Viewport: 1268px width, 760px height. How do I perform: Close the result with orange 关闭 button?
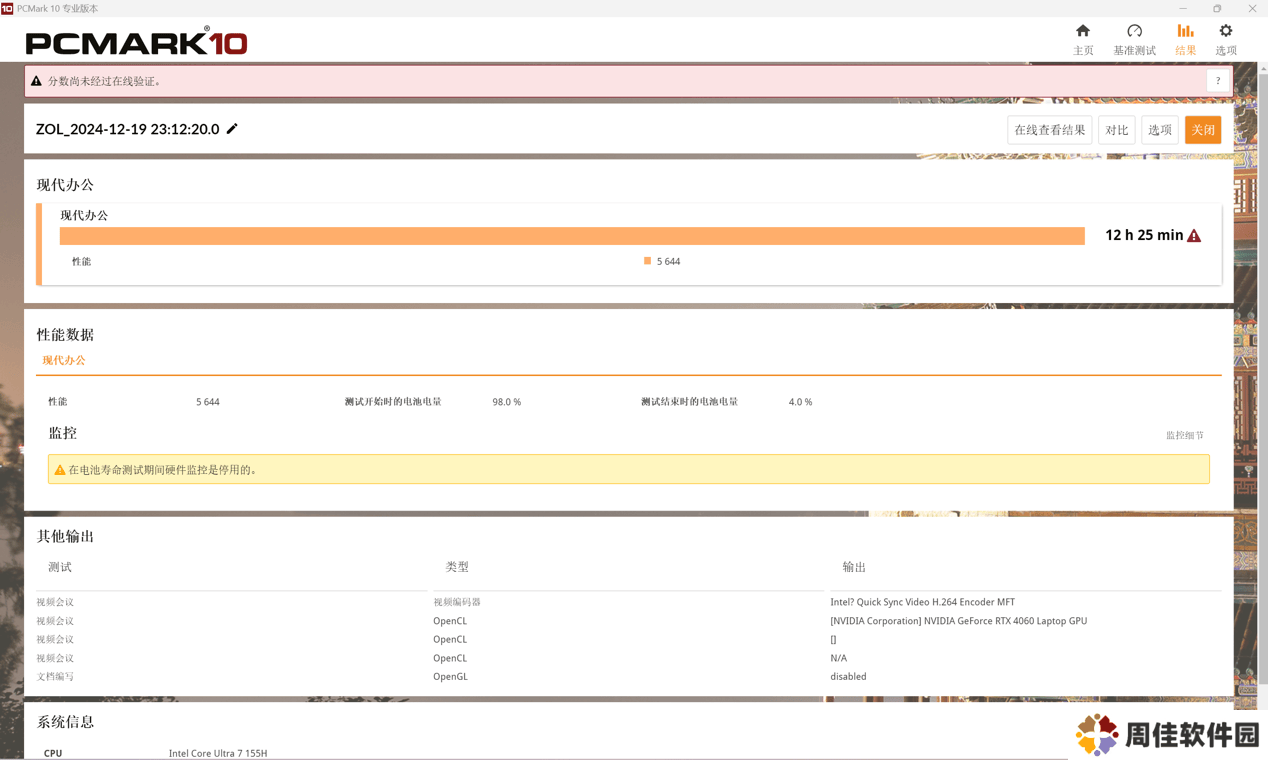click(x=1202, y=130)
